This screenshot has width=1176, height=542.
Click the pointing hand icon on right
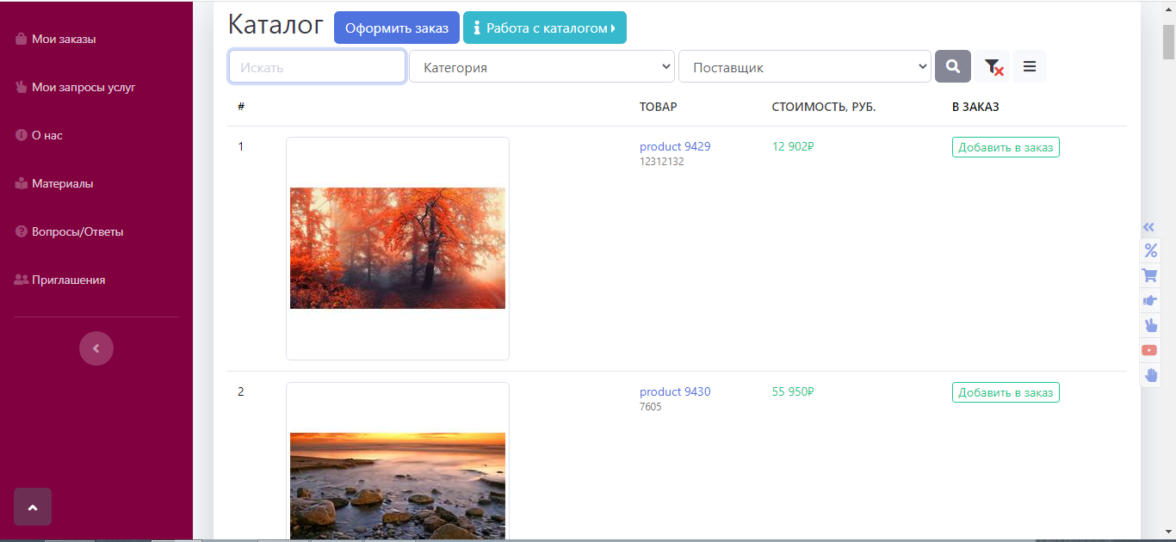(x=1150, y=301)
